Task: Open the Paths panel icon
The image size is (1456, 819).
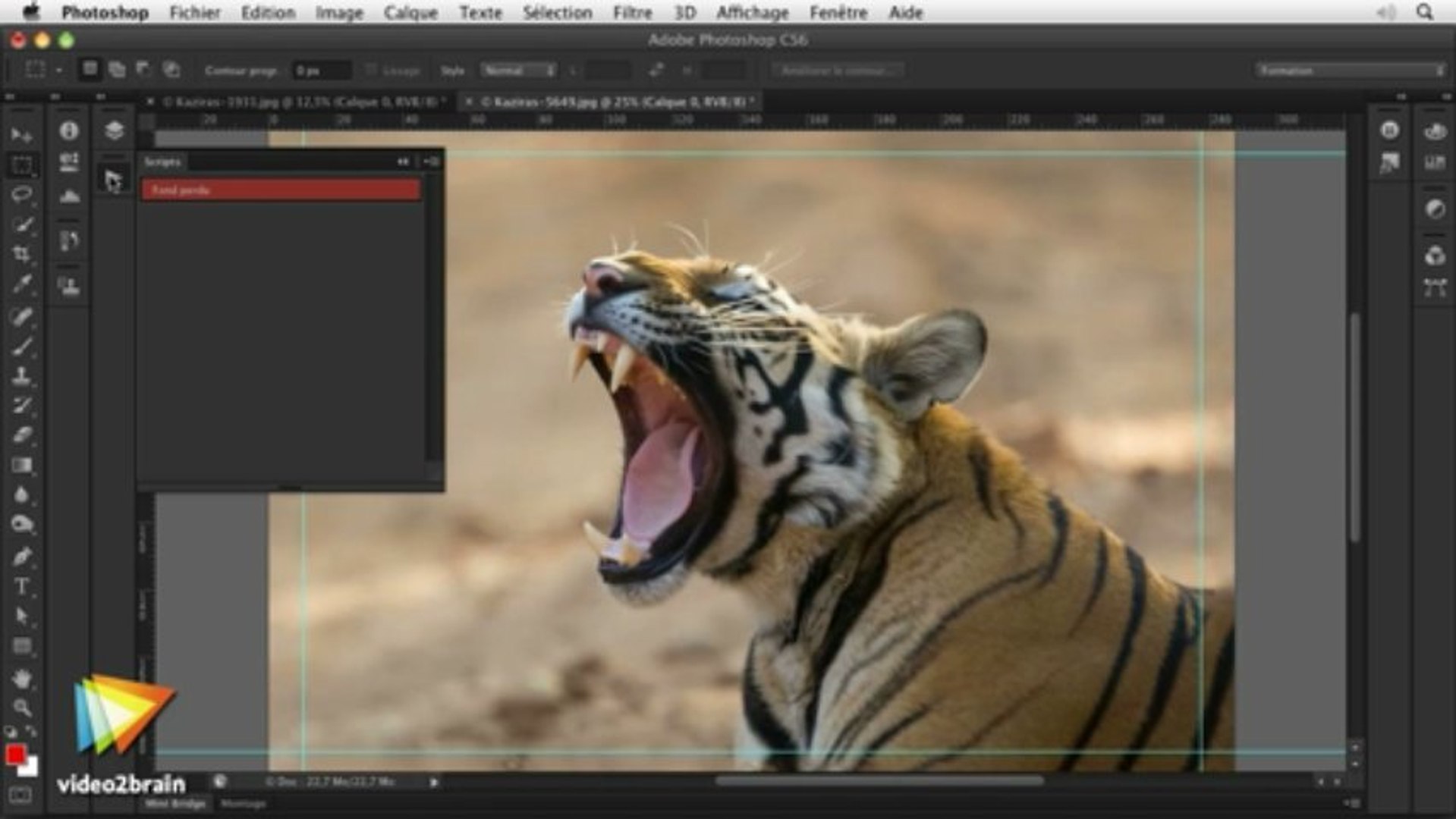Action: 1434,287
